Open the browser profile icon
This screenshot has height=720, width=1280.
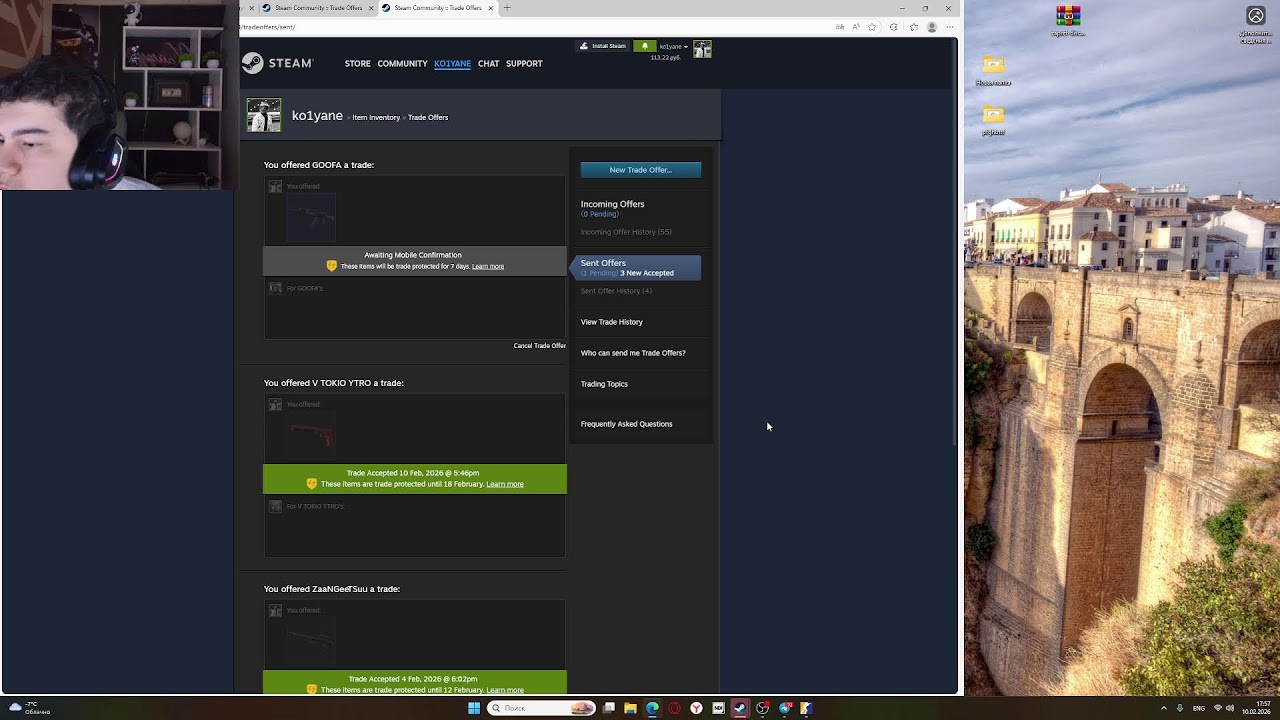[x=931, y=27]
